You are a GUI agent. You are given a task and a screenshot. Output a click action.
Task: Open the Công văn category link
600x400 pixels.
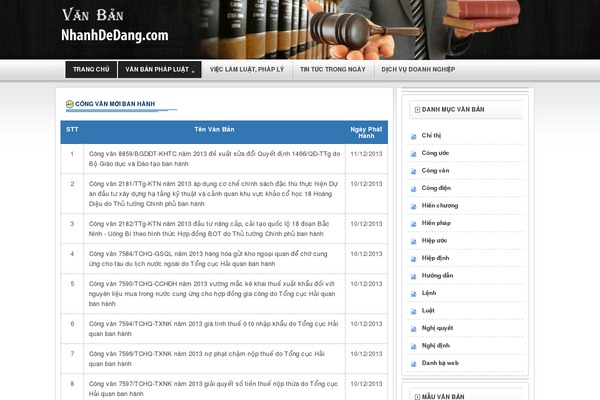tap(435, 170)
